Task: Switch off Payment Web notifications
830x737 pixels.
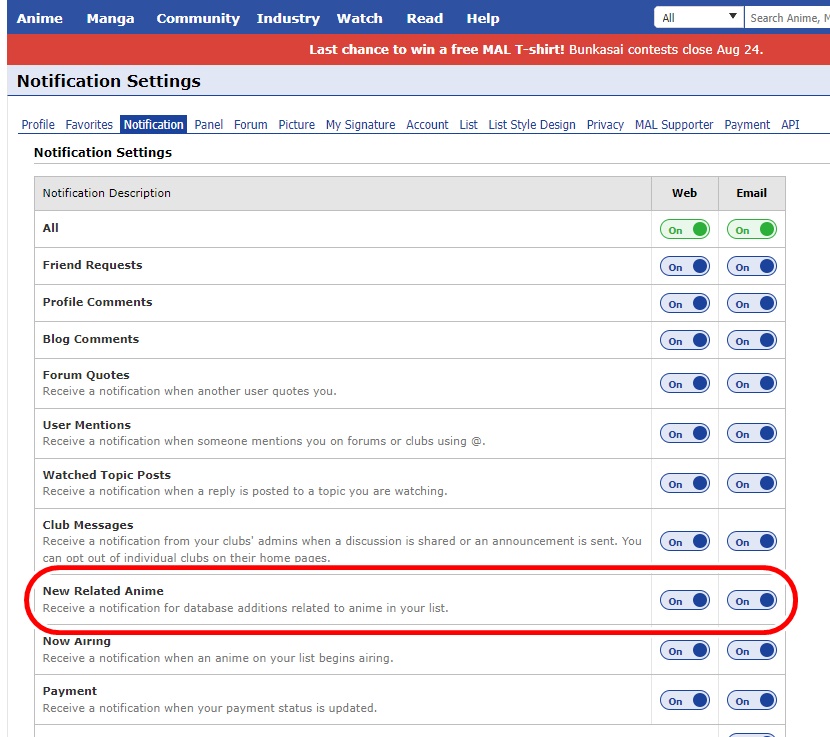Action: pyautogui.click(x=684, y=700)
